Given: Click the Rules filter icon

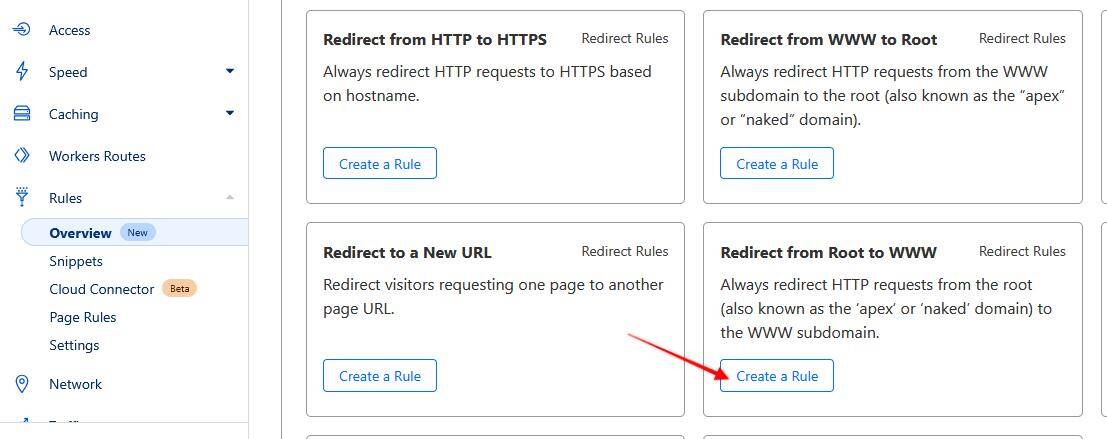Looking at the screenshot, I should tap(22, 197).
